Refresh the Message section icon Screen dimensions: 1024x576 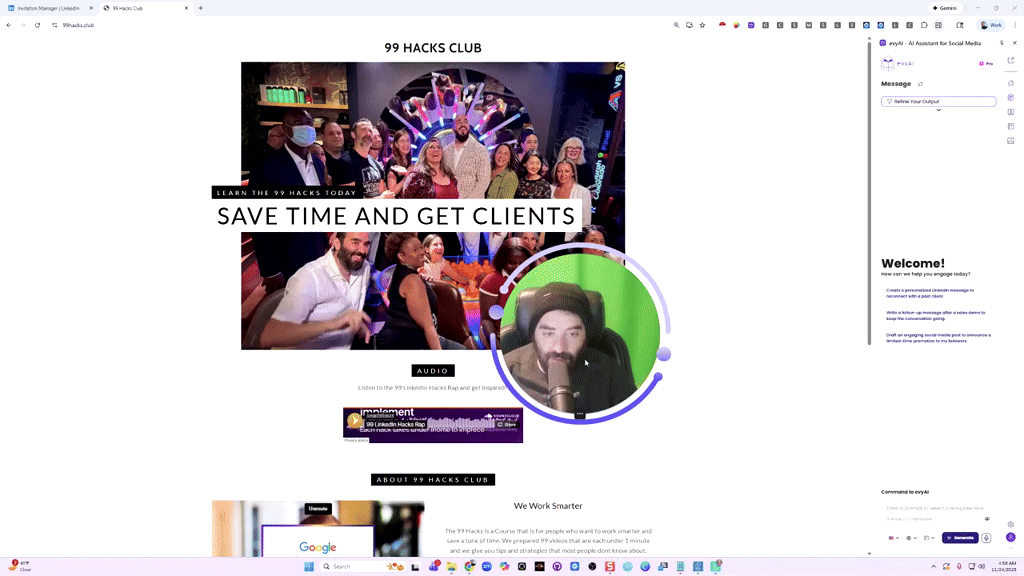(x=921, y=84)
